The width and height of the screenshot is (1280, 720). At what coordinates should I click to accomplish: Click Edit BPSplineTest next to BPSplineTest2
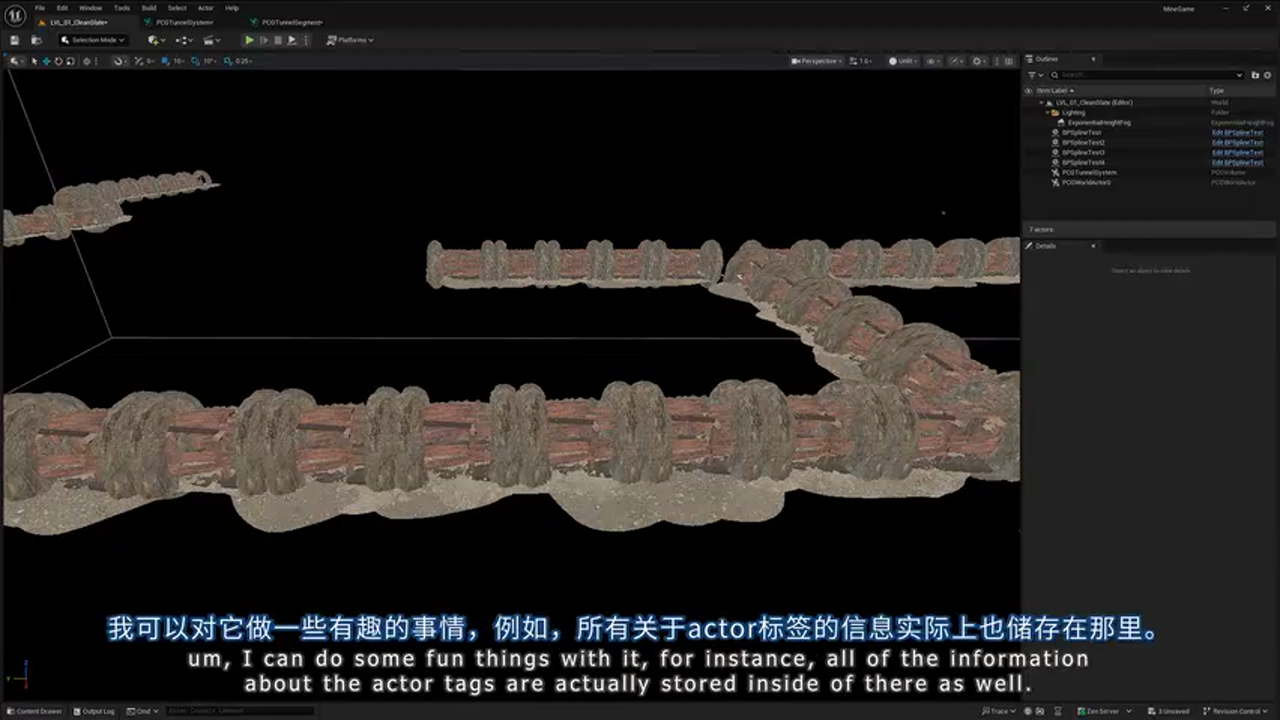pos(1237,142)
